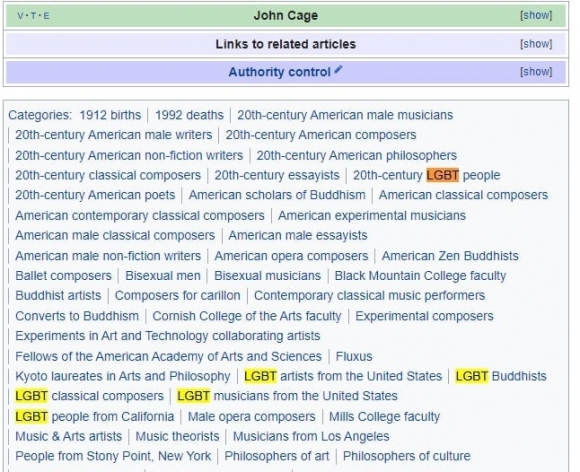Open 20th-century LGBT people category
Image resolution: width=580 pixels, height=472 pixels.
426,175
